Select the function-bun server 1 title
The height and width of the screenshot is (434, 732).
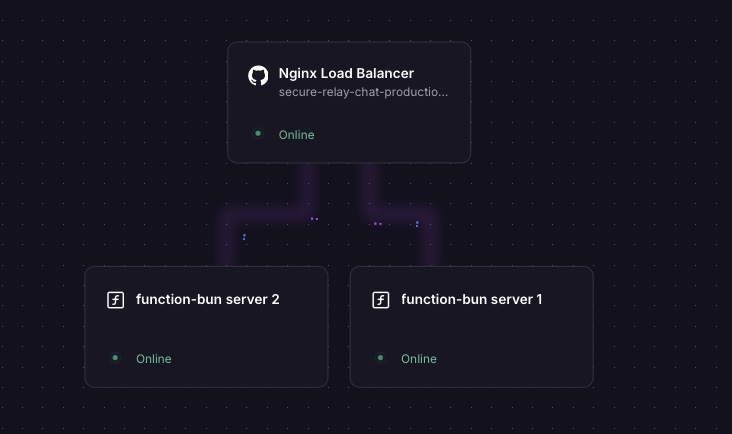[471, 299]
